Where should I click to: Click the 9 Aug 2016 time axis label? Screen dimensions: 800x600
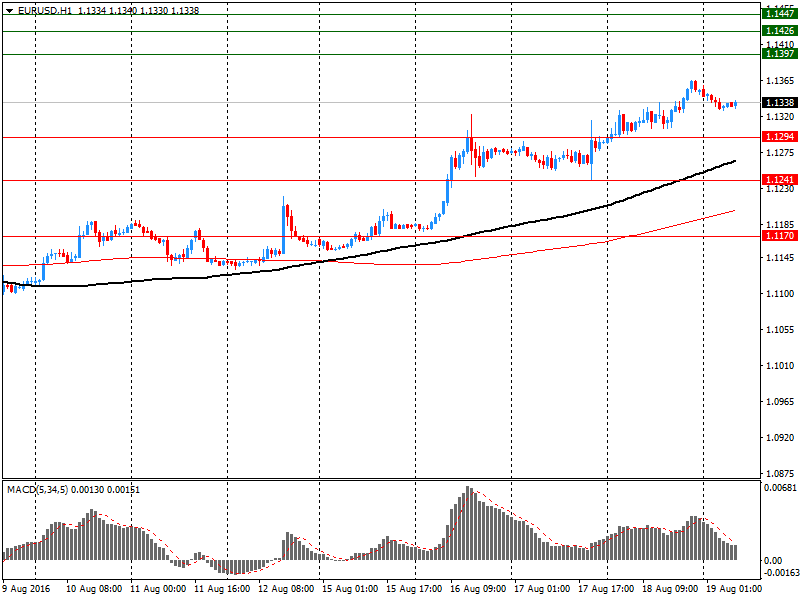point(26,589)
